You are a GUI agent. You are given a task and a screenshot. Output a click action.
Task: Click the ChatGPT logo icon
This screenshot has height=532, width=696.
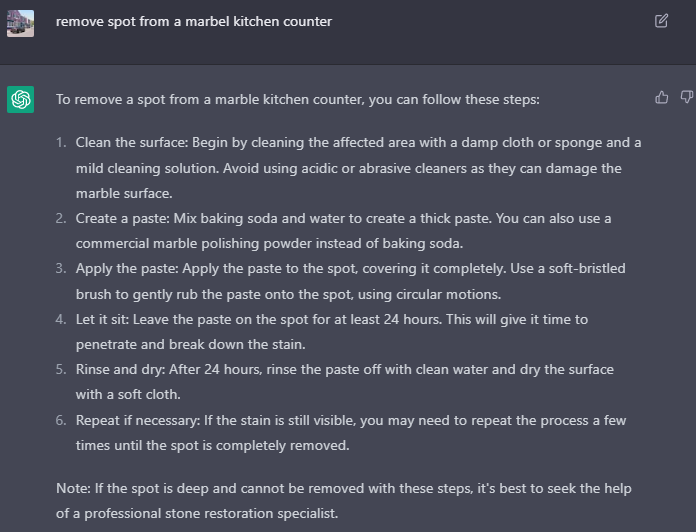[x=20, y=99]
